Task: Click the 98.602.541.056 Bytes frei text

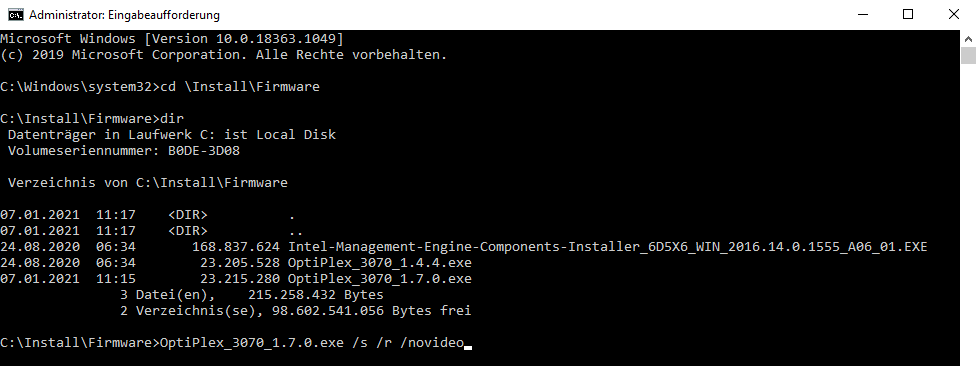Action: [x=371, y=311]
